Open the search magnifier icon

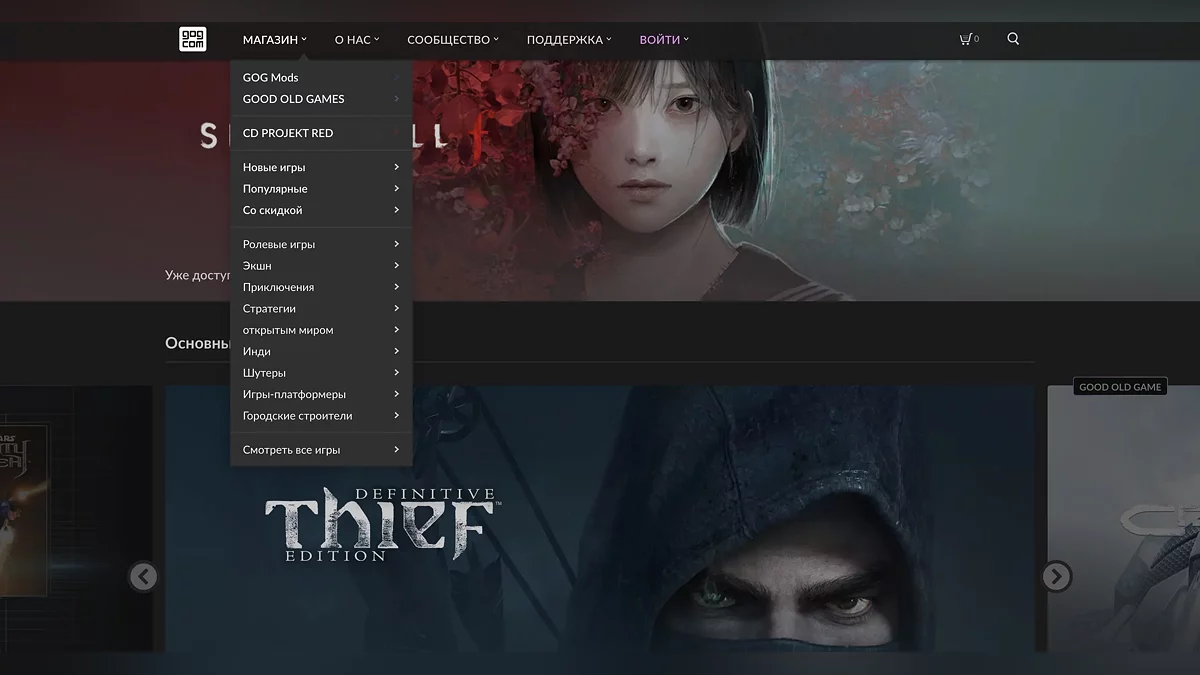(x=1013, y=39)
